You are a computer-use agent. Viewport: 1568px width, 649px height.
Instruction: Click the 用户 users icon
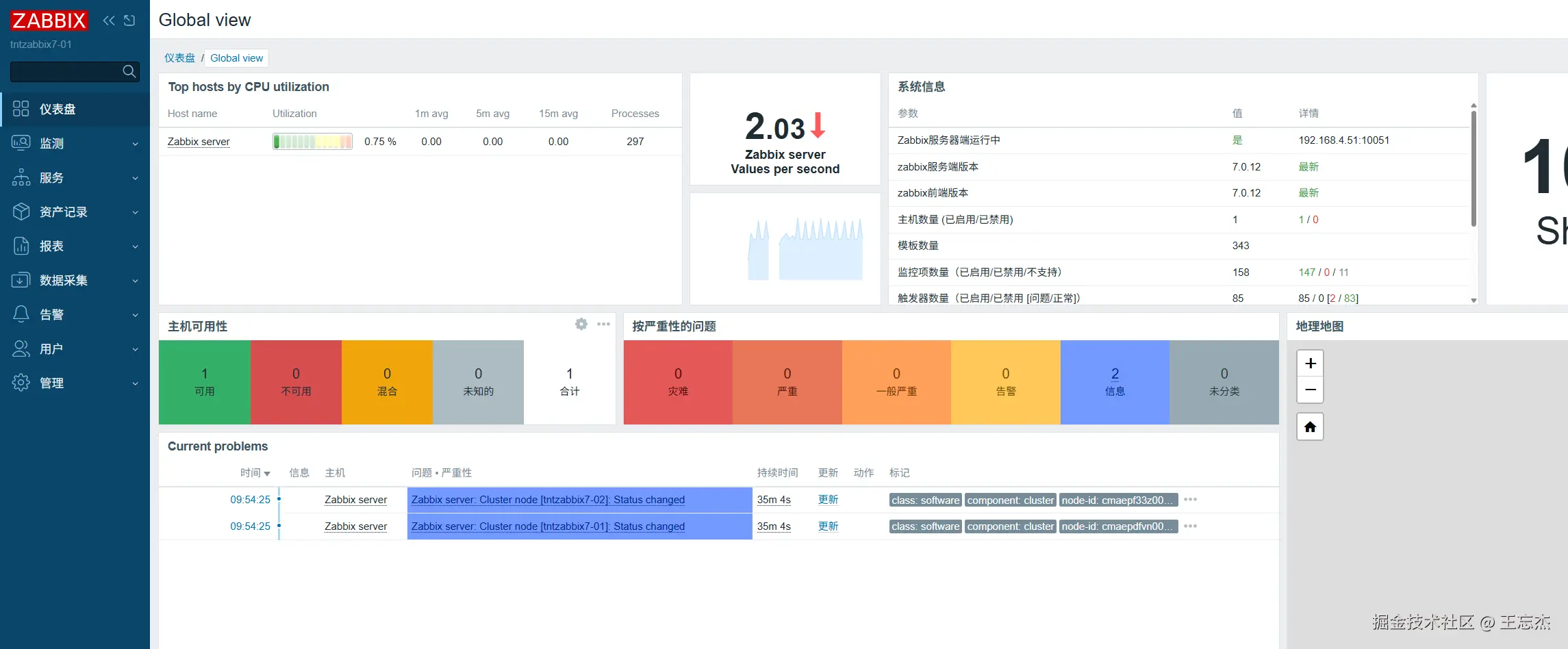pos(21,348)
